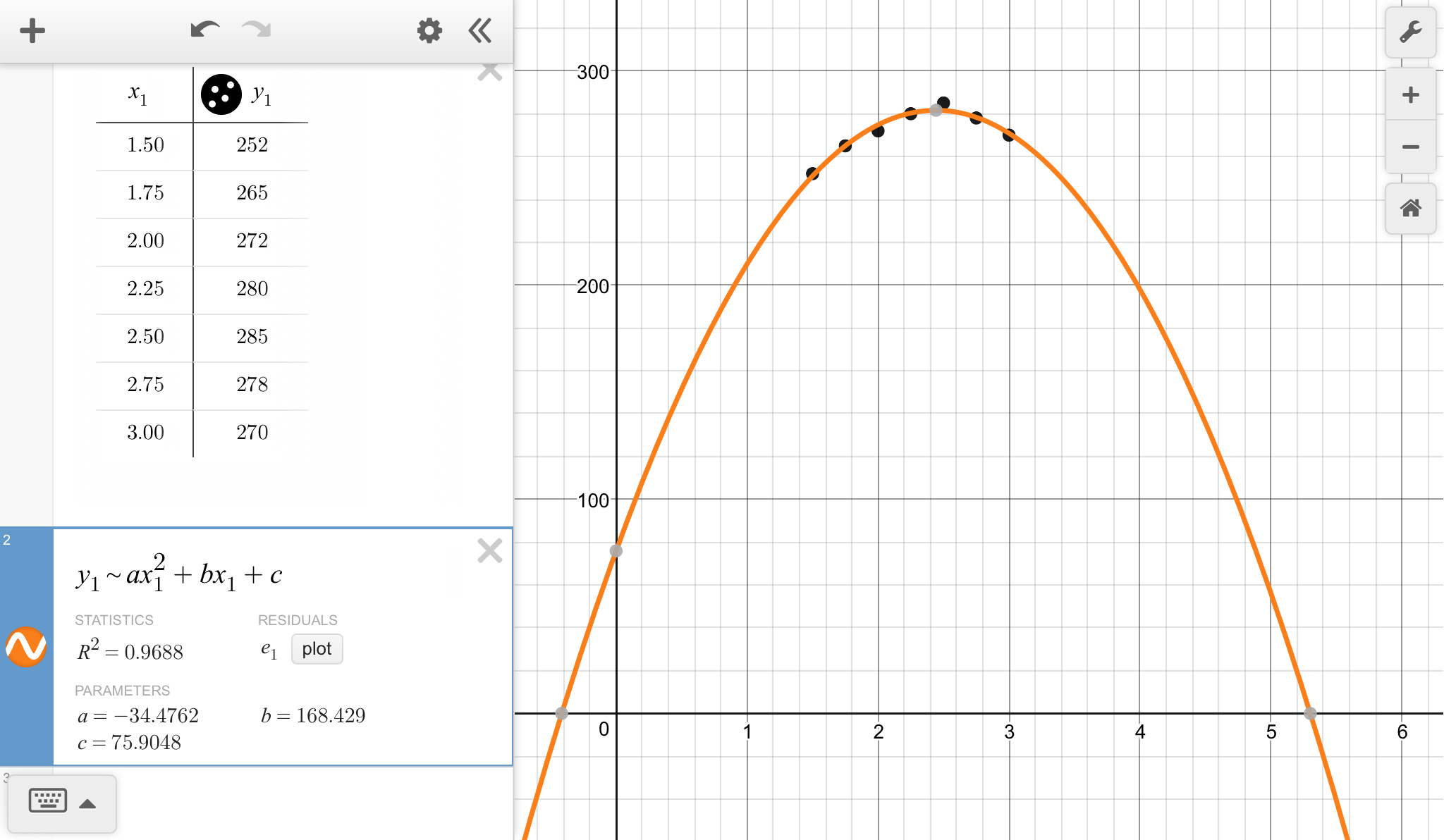Edit the table cell containing 285
The height and width of the screenshot is (840, 1444).
click(252, 337)
